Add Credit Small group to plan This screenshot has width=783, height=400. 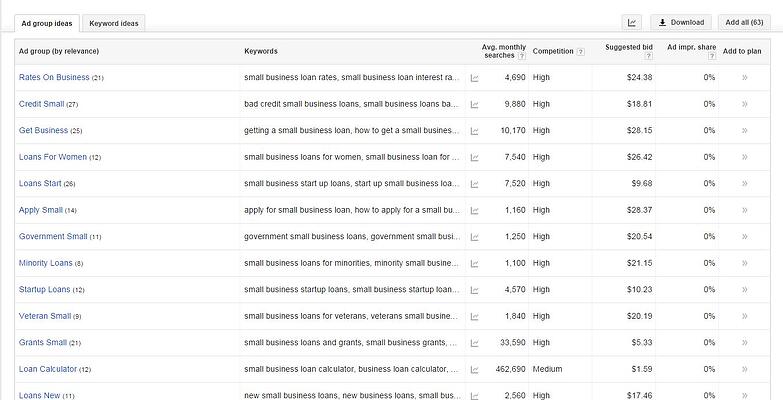click(745, 104)
